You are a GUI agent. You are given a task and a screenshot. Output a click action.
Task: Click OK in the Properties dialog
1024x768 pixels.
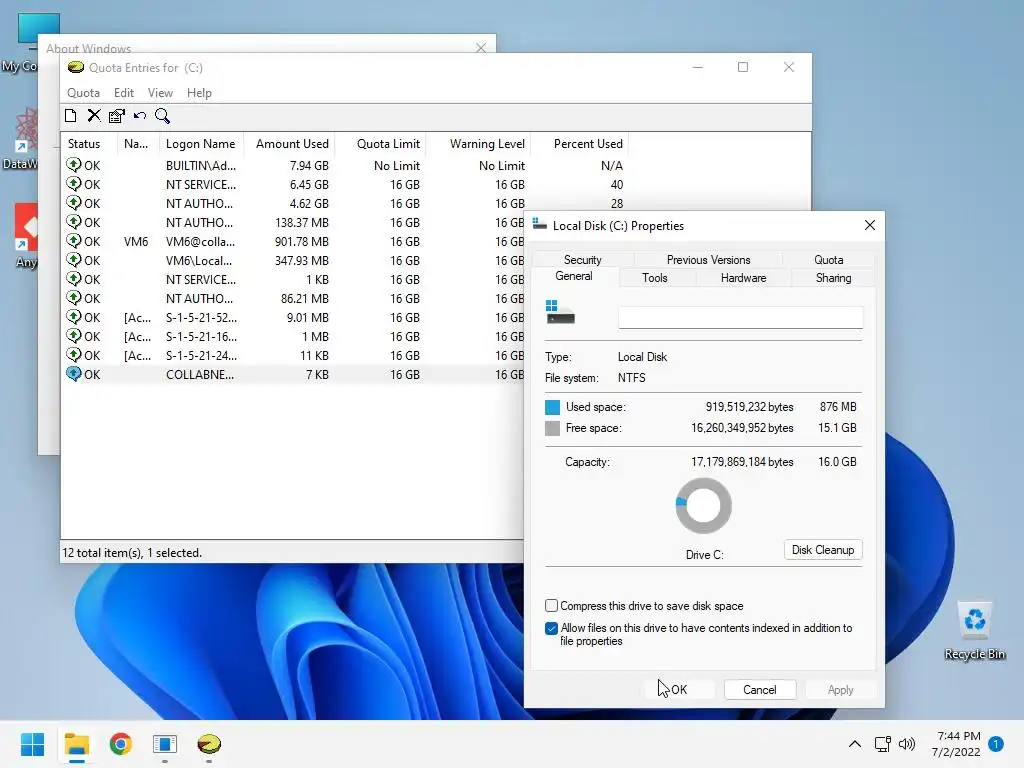coord(679,690)
